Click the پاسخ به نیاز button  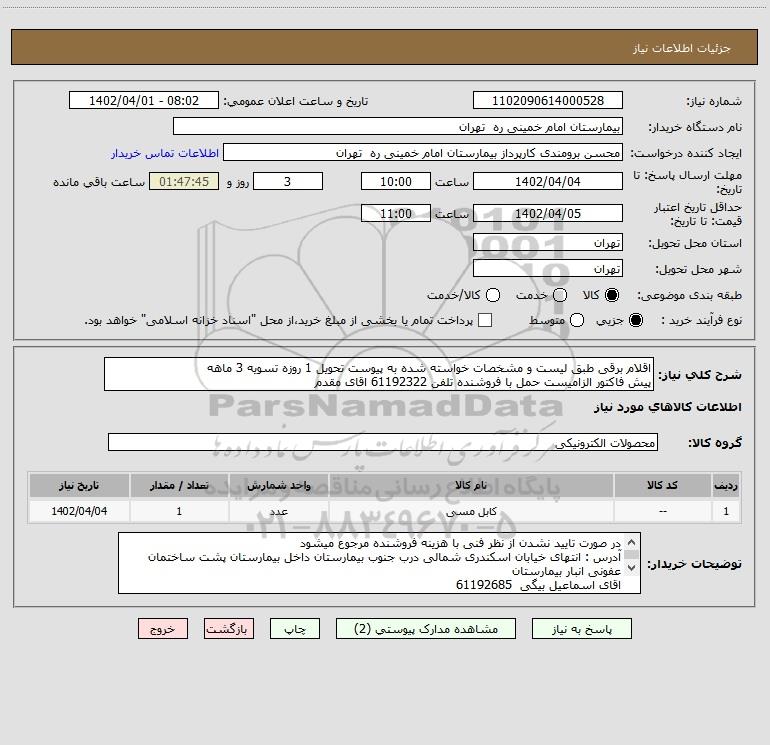tap(581, 629)
